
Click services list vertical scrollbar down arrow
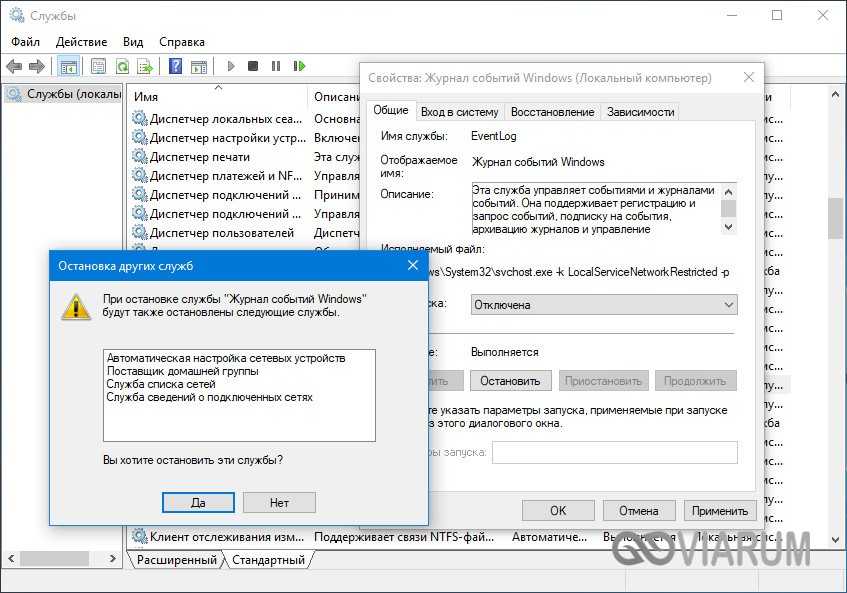pos(835,540)
